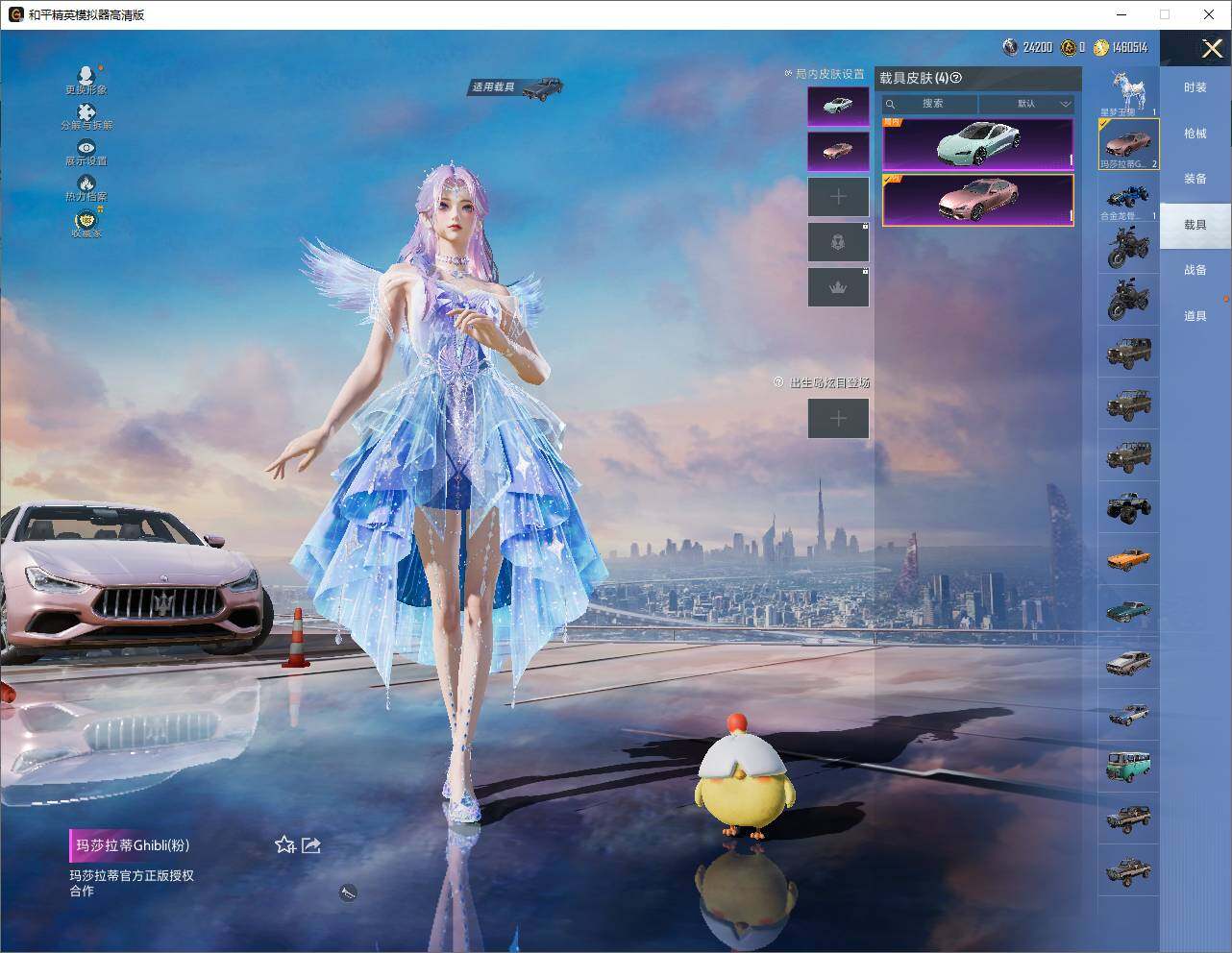Click the locked crown skin slot
The image size is (1232, 953).
coord(838,287)
